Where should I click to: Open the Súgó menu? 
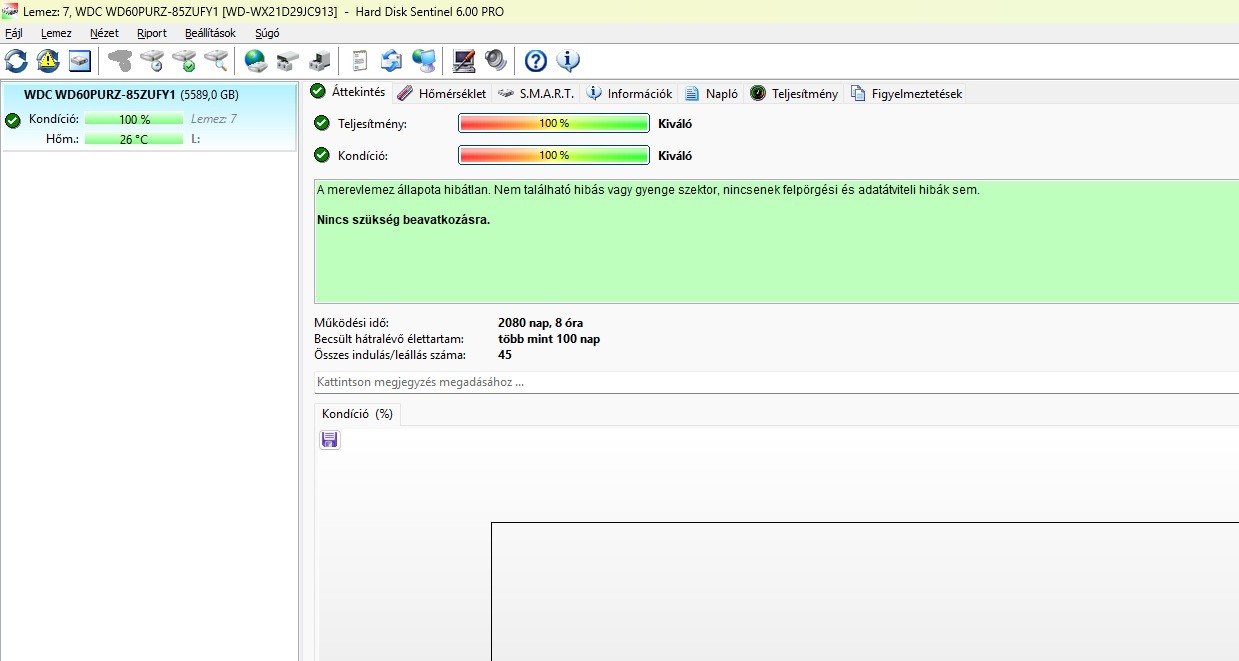pos(267,33)
